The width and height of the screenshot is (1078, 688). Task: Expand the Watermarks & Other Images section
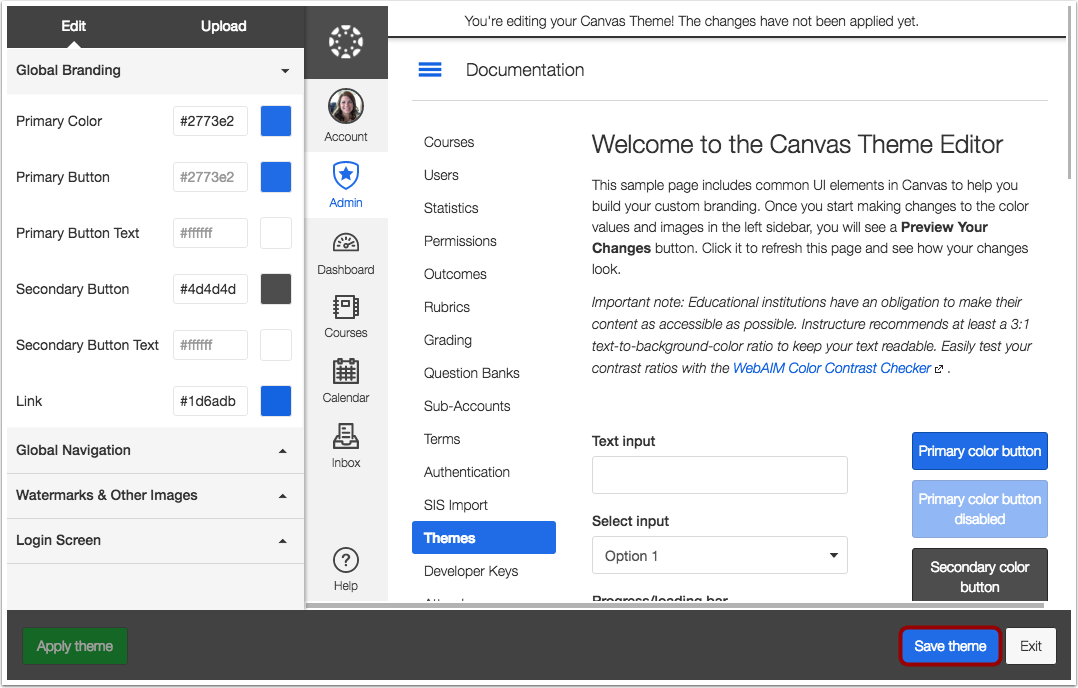[155, 496]
